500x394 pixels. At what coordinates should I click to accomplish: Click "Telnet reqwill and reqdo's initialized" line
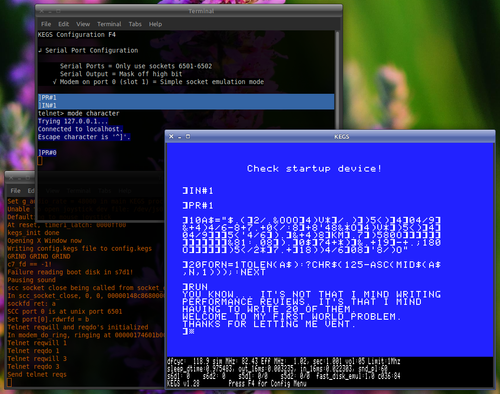(78, 327)
